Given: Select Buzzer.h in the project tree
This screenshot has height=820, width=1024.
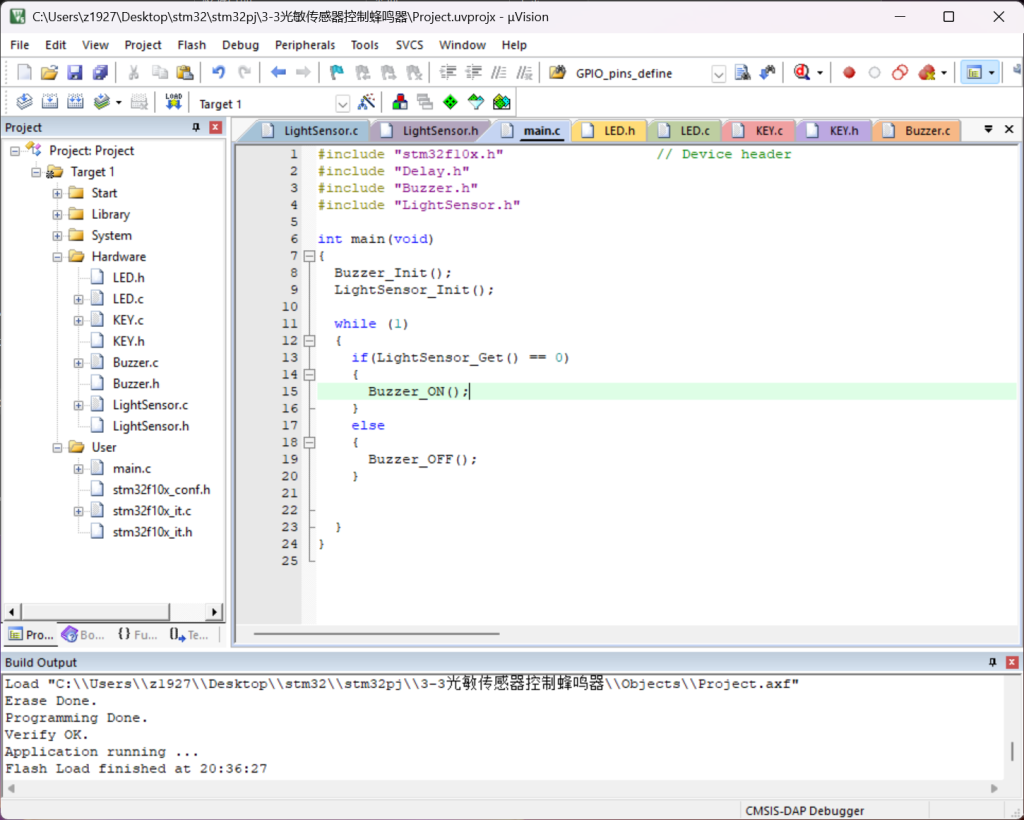Looking at the screenshot, I should click(136, 384).
